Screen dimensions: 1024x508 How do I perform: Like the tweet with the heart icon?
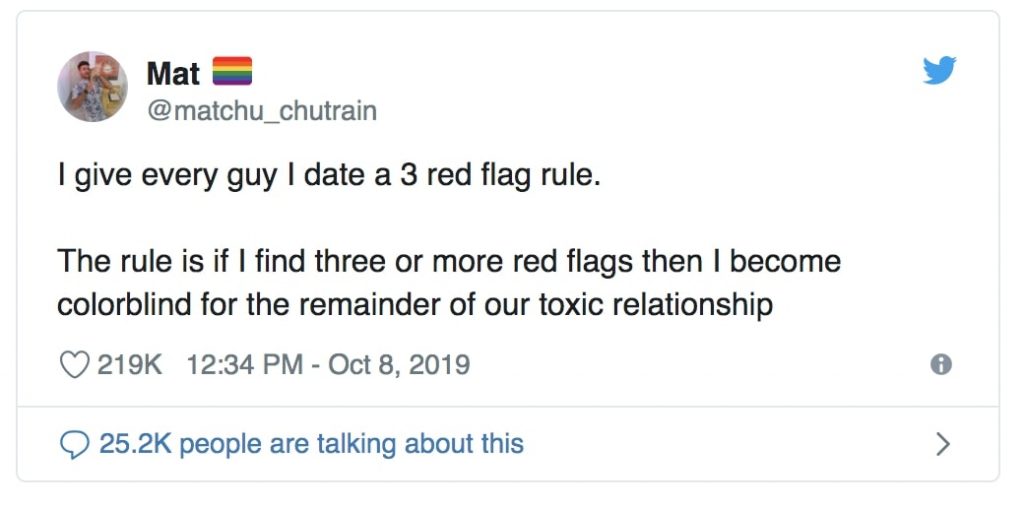click(x=74, y=364)
